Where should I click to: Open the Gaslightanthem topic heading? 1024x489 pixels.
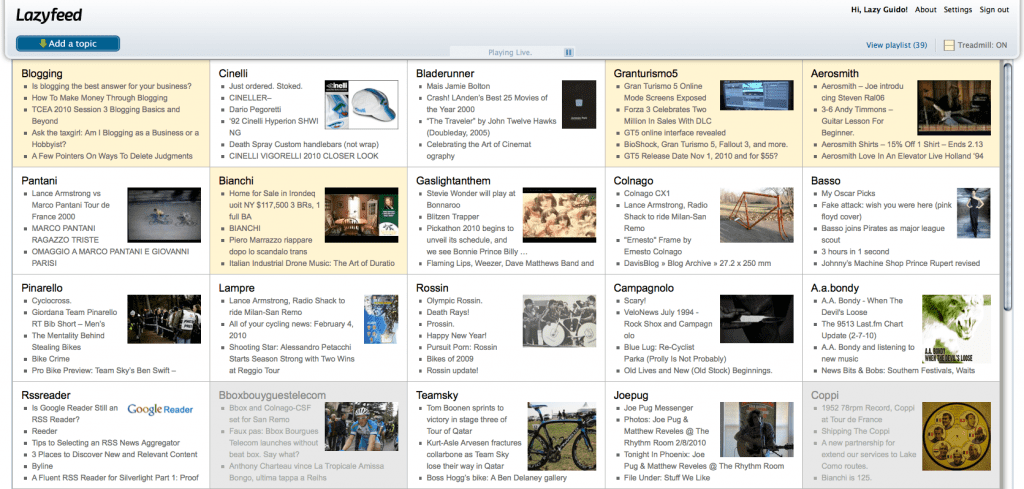[x=453, y=181]
